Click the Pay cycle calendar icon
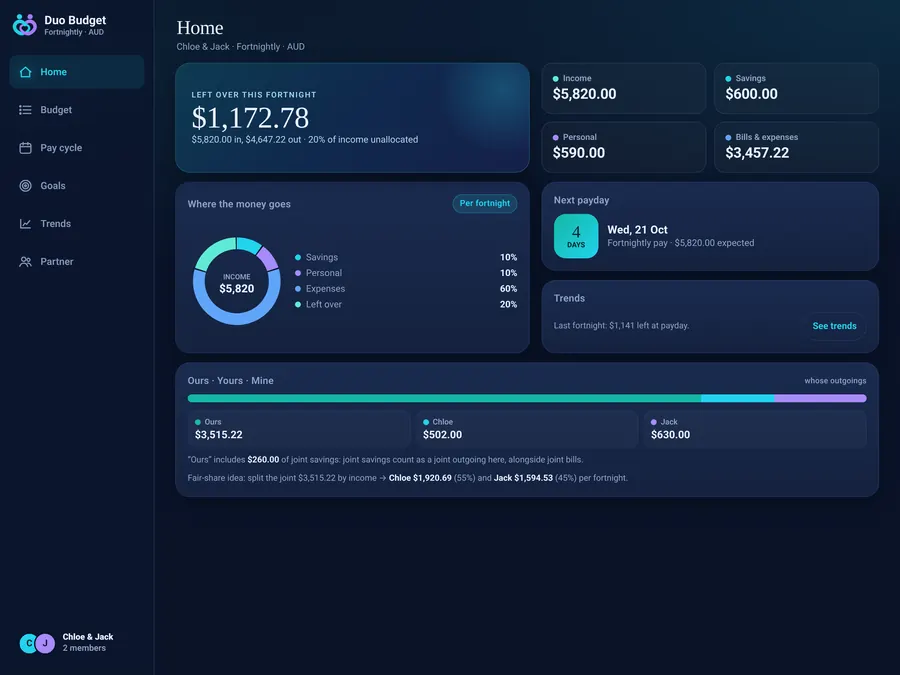Viewport: 900px width, 675px height. (x=25, y=148)
